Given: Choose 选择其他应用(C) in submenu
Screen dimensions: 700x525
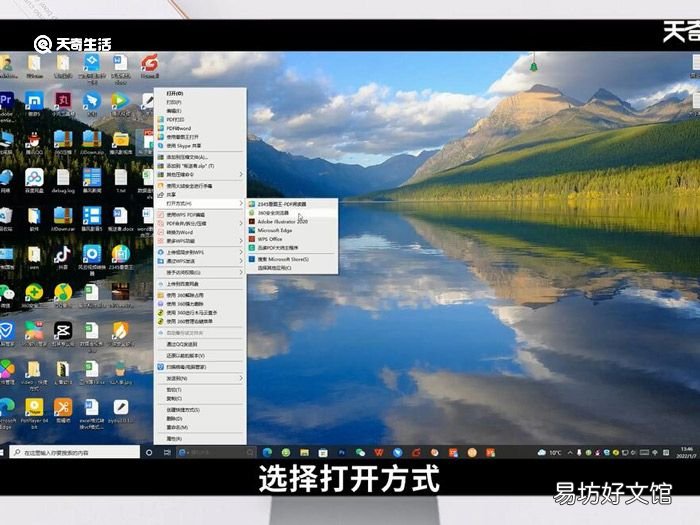Looking at the screenshot, I should 292,268.
